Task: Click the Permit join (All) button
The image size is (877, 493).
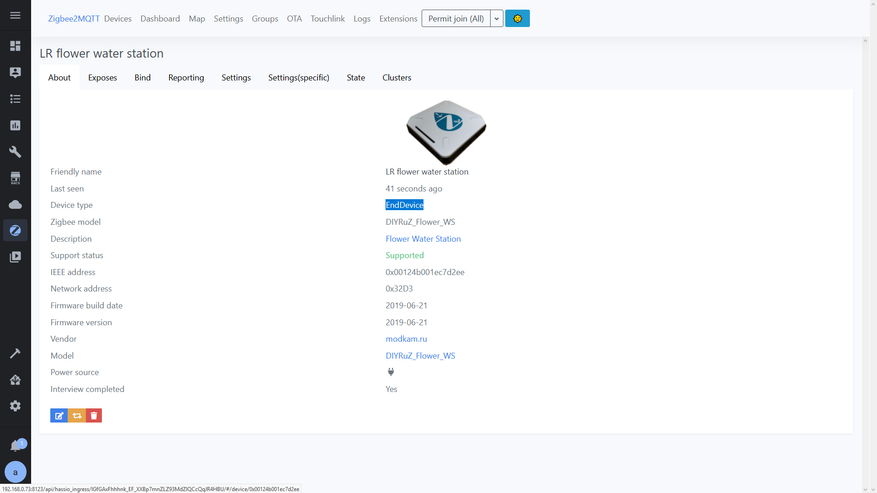Action: 456,19
